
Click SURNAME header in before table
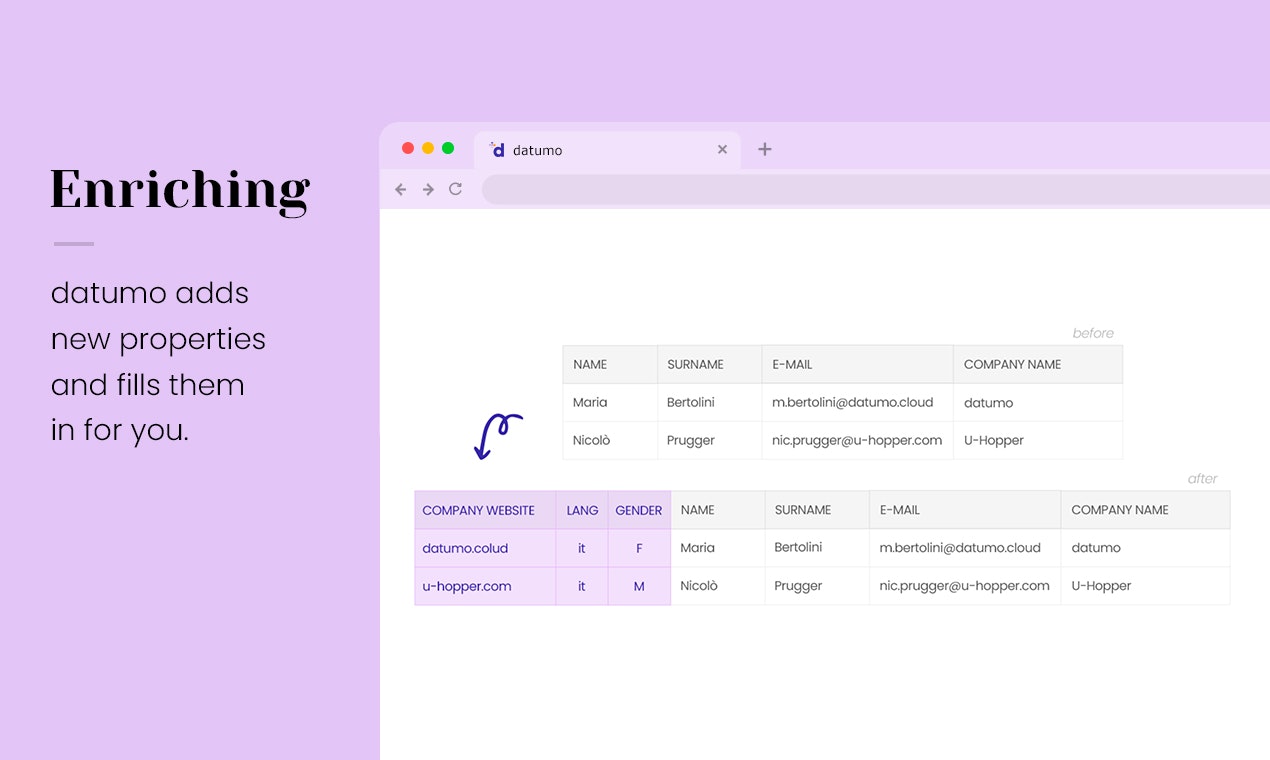(709, 364)
